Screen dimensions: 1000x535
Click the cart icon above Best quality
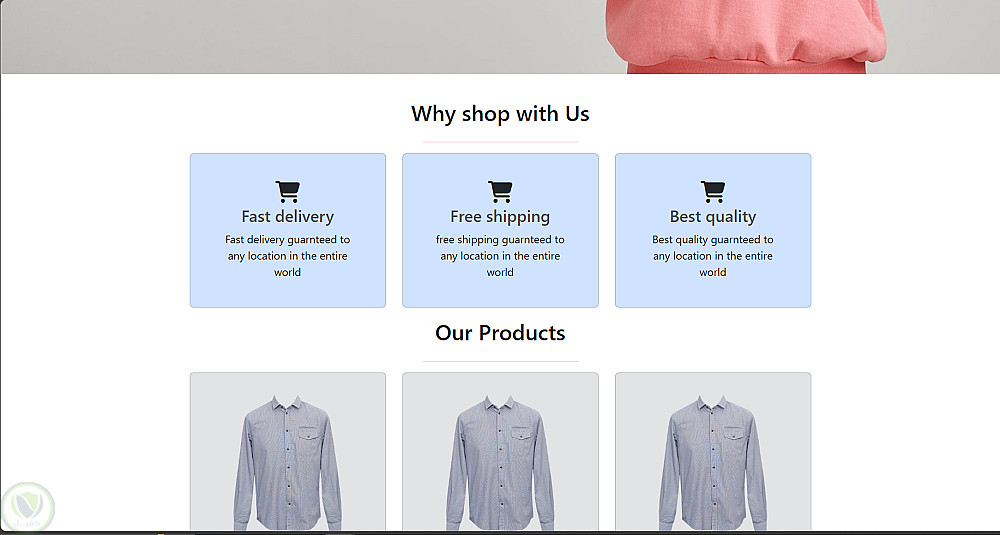point(713,191)
